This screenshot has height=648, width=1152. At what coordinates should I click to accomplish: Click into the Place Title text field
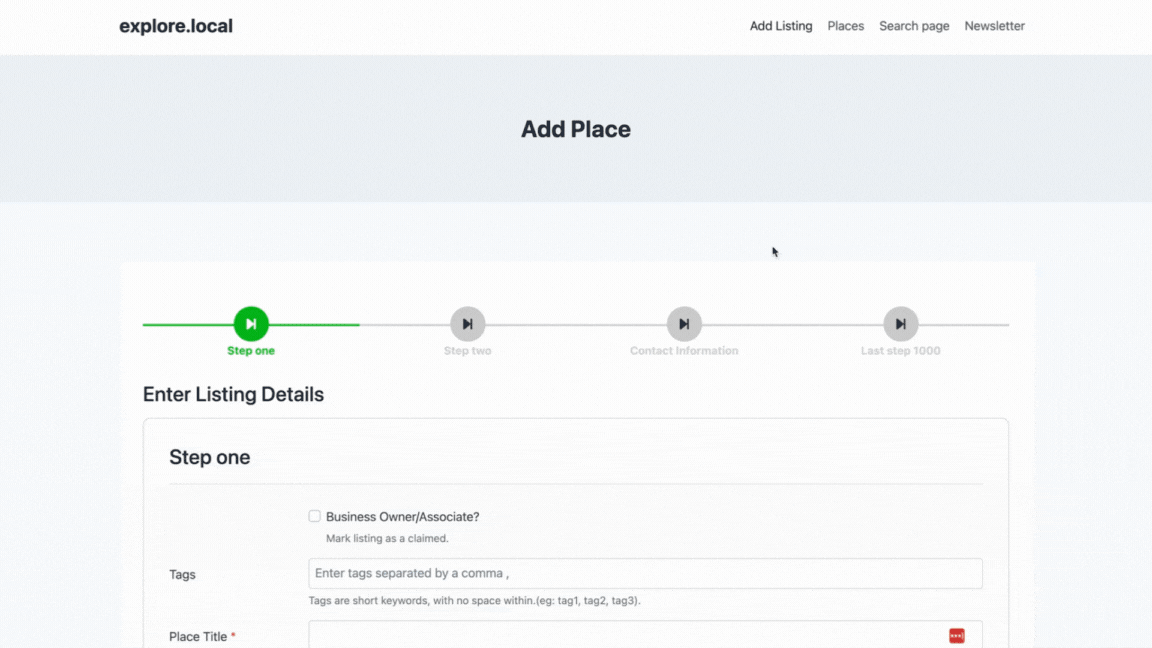620,636
